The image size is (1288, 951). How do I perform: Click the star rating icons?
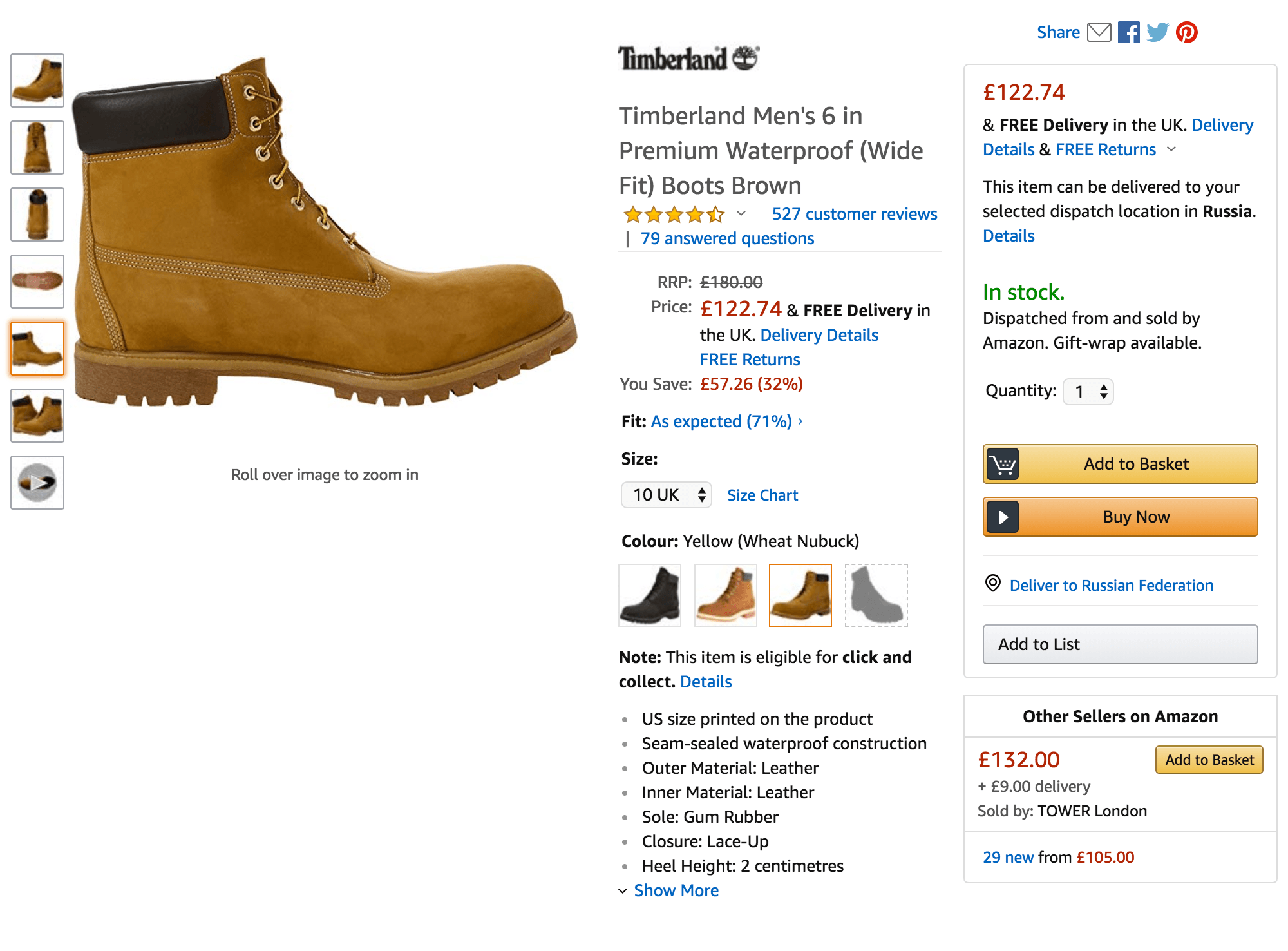(674, 215)
